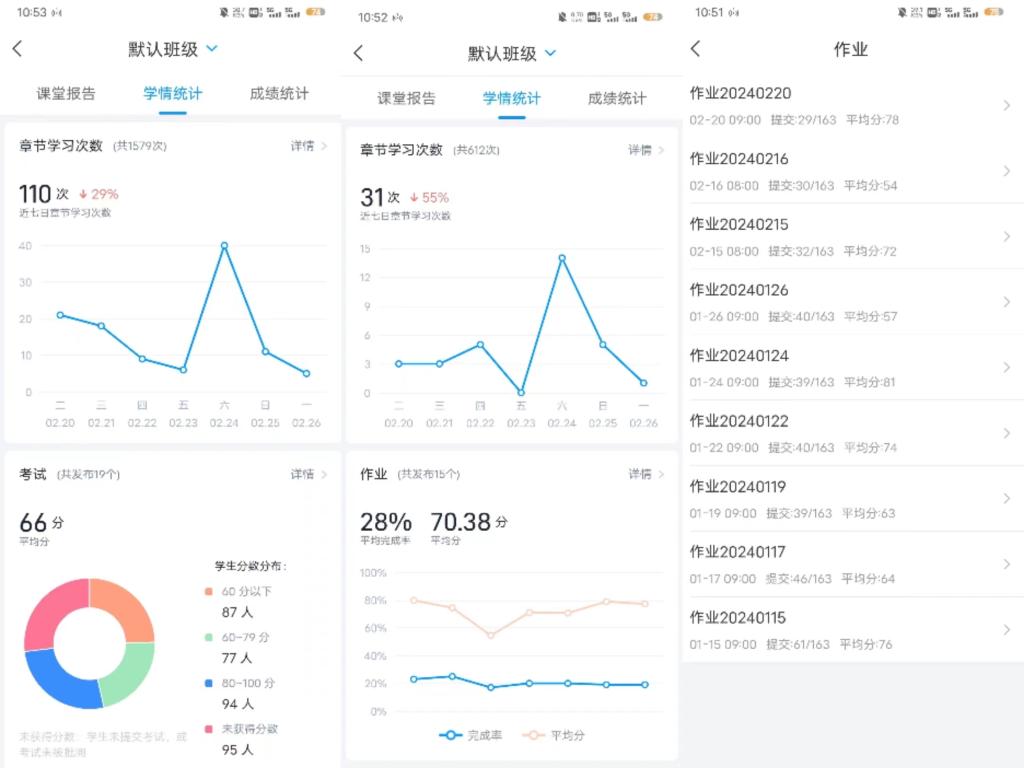Viewport: 1024px width, 768px height.
Task: Tap back arrow on middle phone screen
Action: (x=358, y=54)
